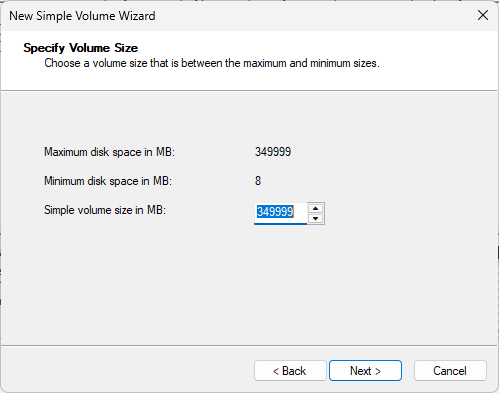The height and width of the screenshot is (393, 499).
Task: Increase volume size with the up spinner arrow
Action: 316,208
